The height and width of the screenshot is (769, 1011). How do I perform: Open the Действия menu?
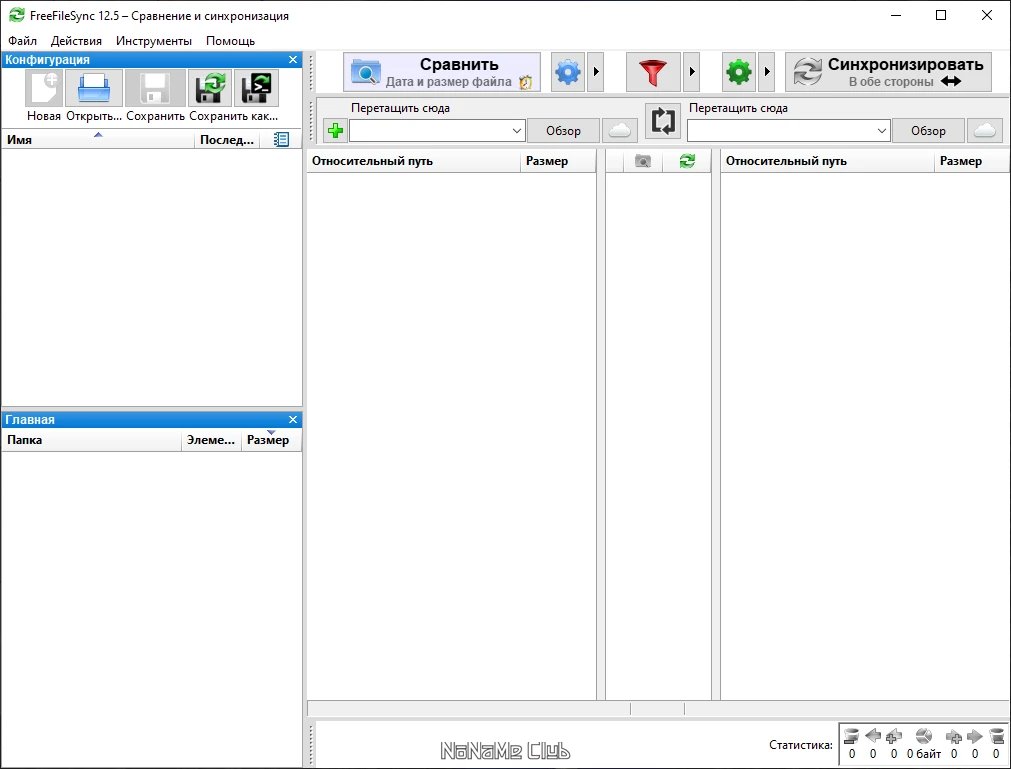click(76, 41)
